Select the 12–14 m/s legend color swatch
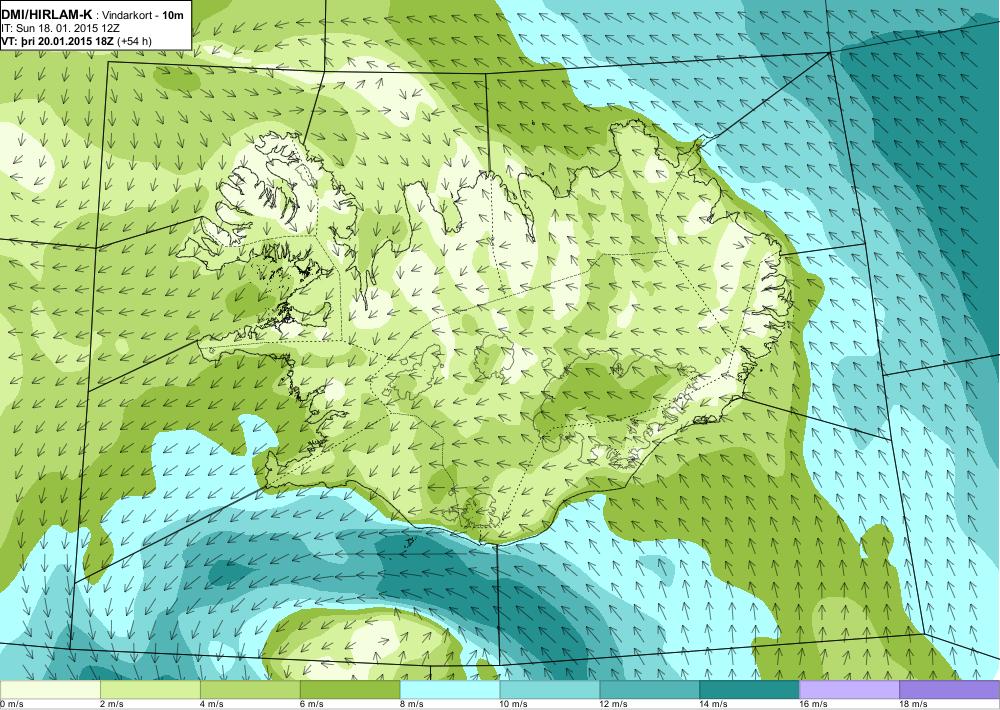 (649, 690)
